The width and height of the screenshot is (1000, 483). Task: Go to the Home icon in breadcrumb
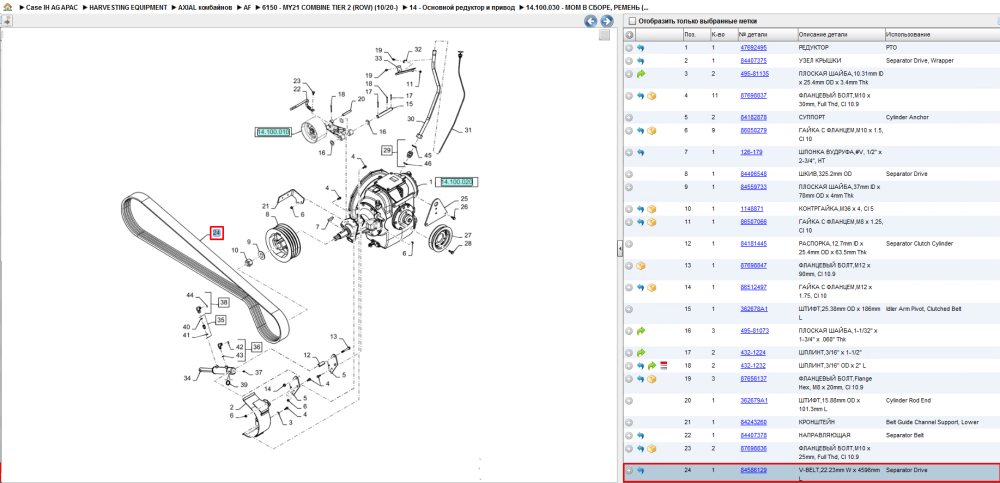8,8
